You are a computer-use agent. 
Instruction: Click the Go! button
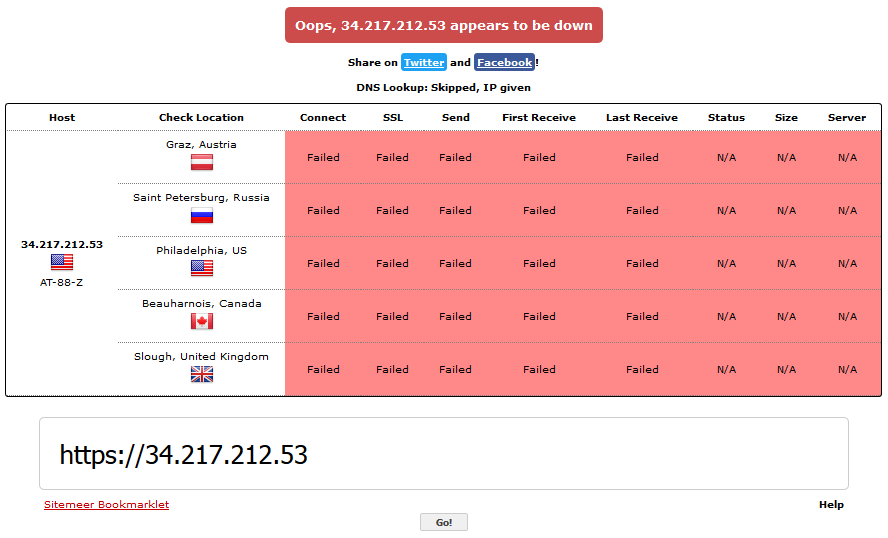pos(444,522)
